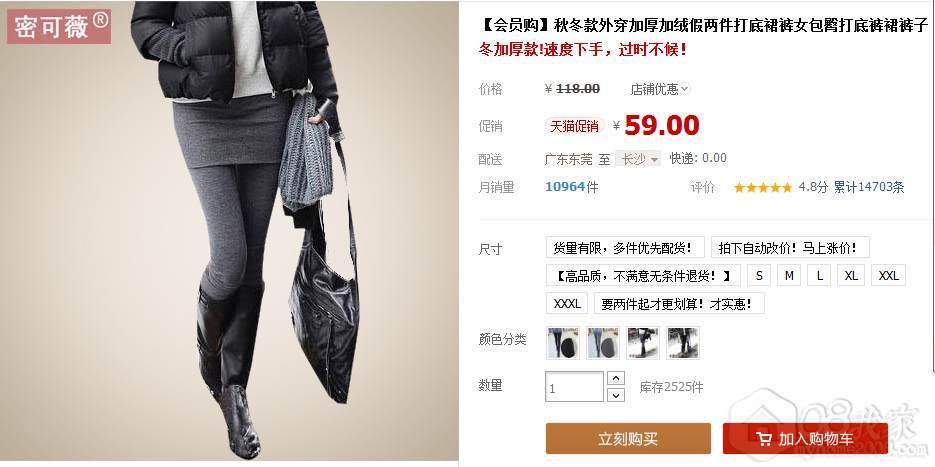The image size is (935, 467).
Task: Click the shopping cart icon on 加入购物车
Action: (764, 439)
